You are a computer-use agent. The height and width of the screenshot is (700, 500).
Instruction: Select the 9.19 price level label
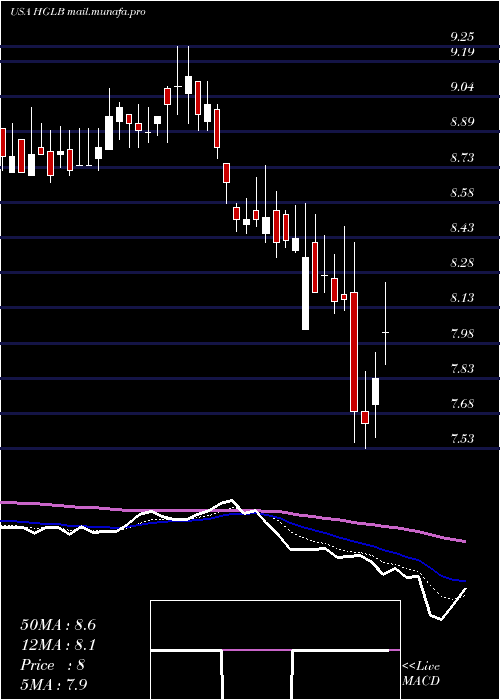click(x=462, y=52)
